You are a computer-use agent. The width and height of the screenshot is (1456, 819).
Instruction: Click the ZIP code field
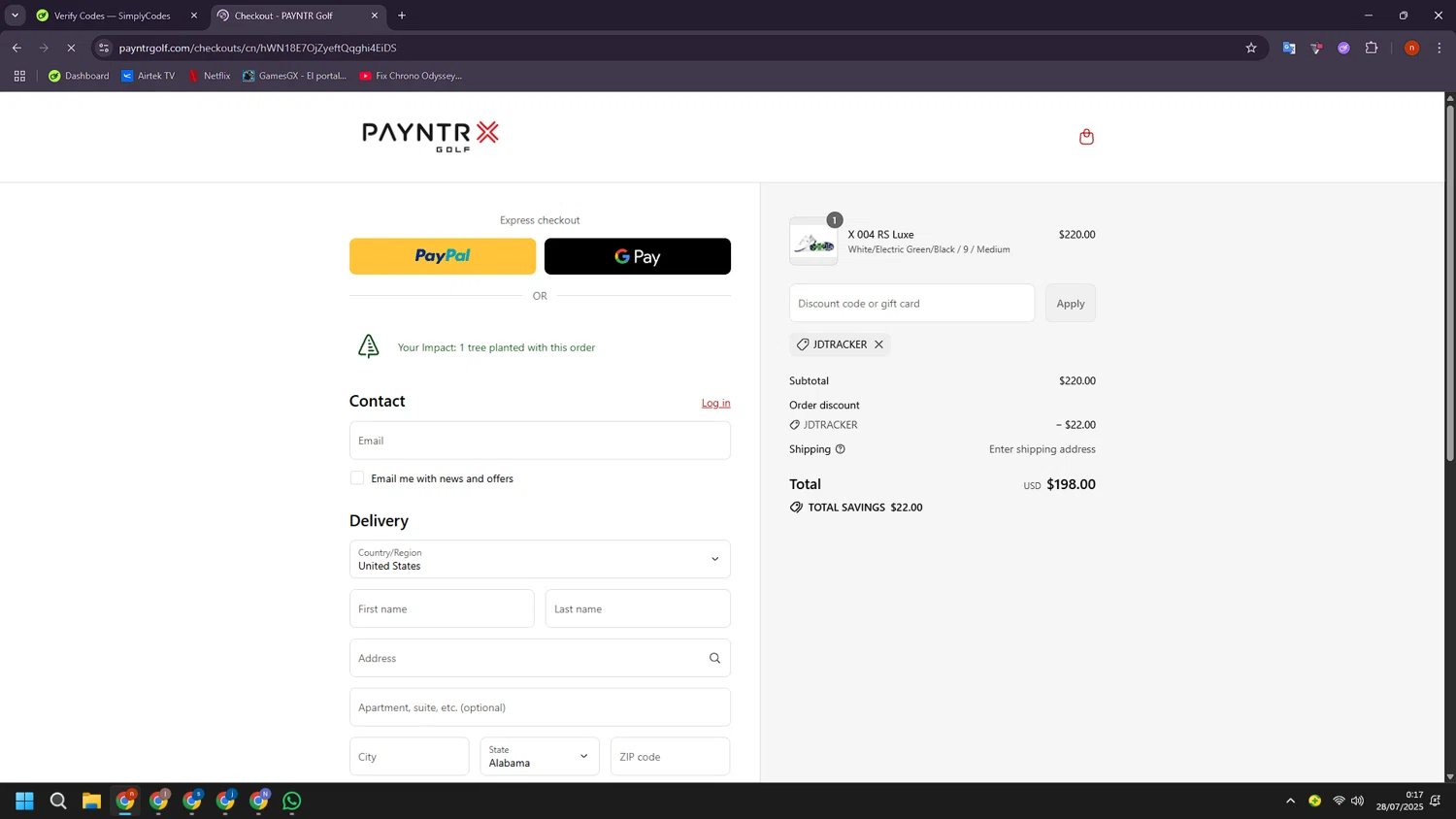point(670,756)
